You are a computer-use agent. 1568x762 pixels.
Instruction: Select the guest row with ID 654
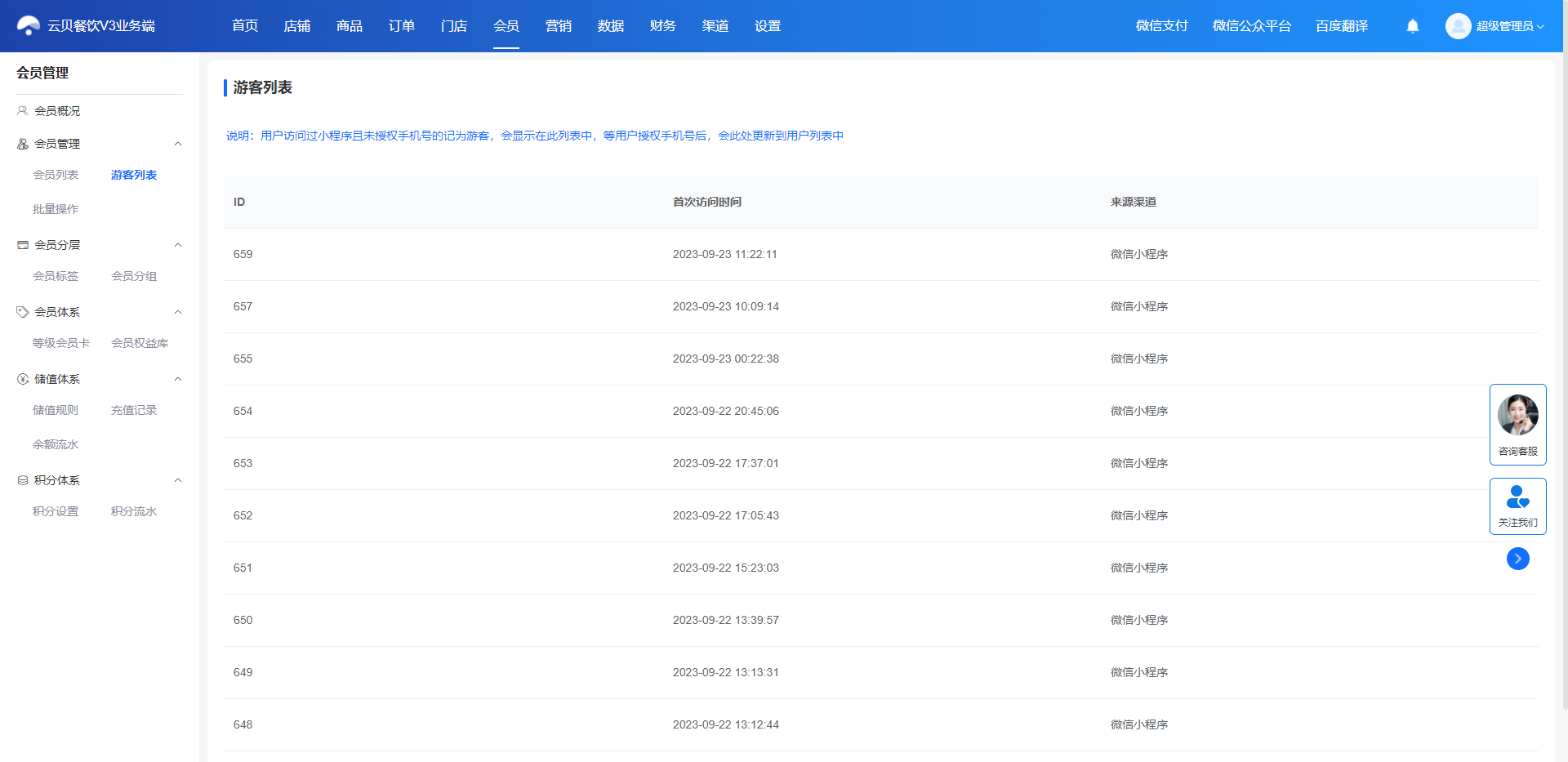881,411
